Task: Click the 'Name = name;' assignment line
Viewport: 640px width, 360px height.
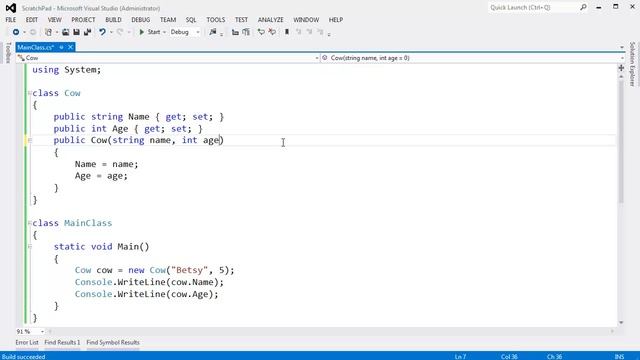Action: 107,164
